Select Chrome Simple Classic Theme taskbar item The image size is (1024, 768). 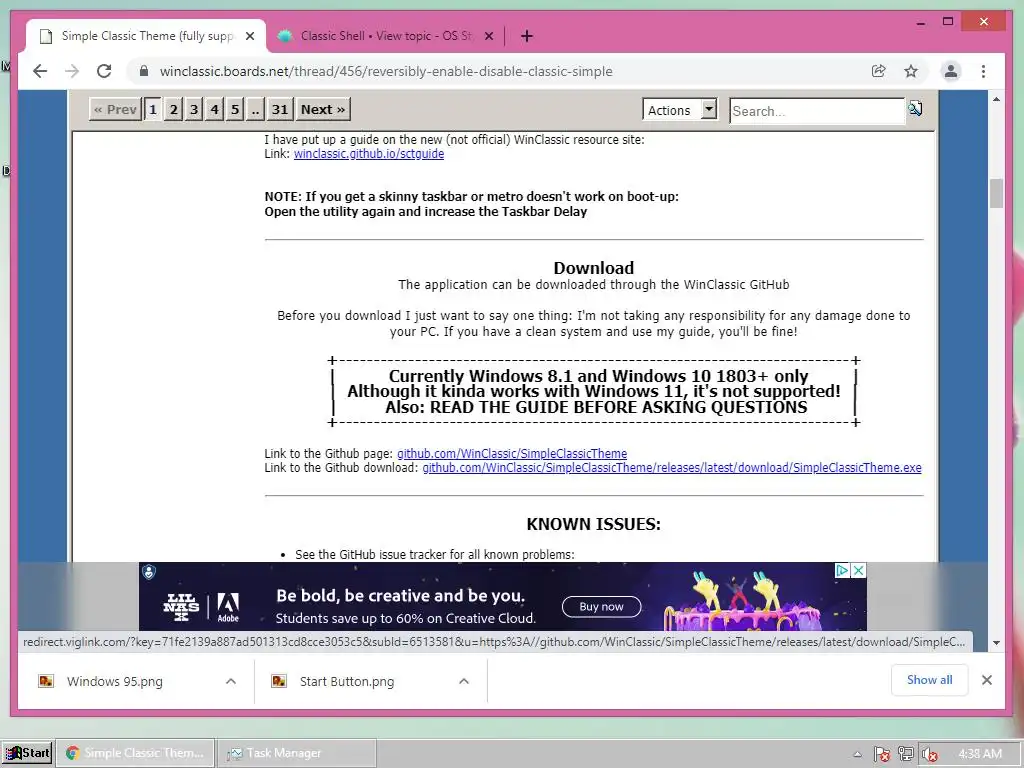click(136, 753)
